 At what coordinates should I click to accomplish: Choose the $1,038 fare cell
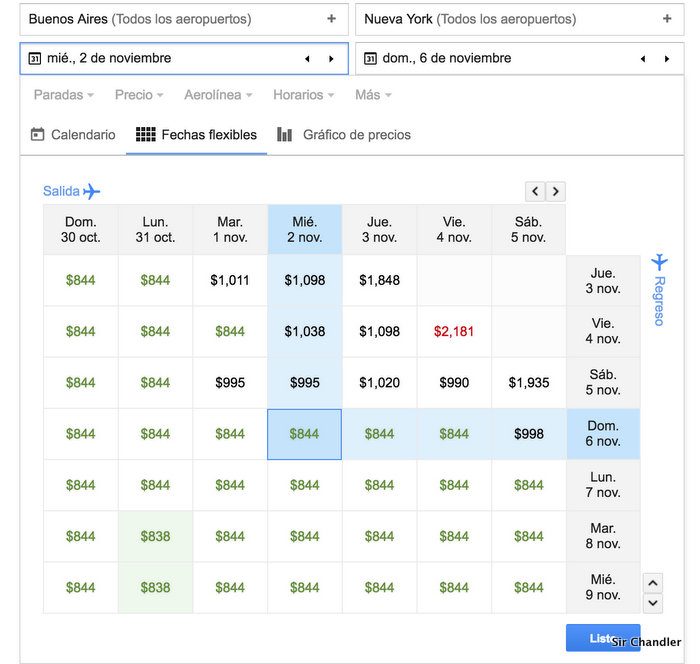pos(305,331)
